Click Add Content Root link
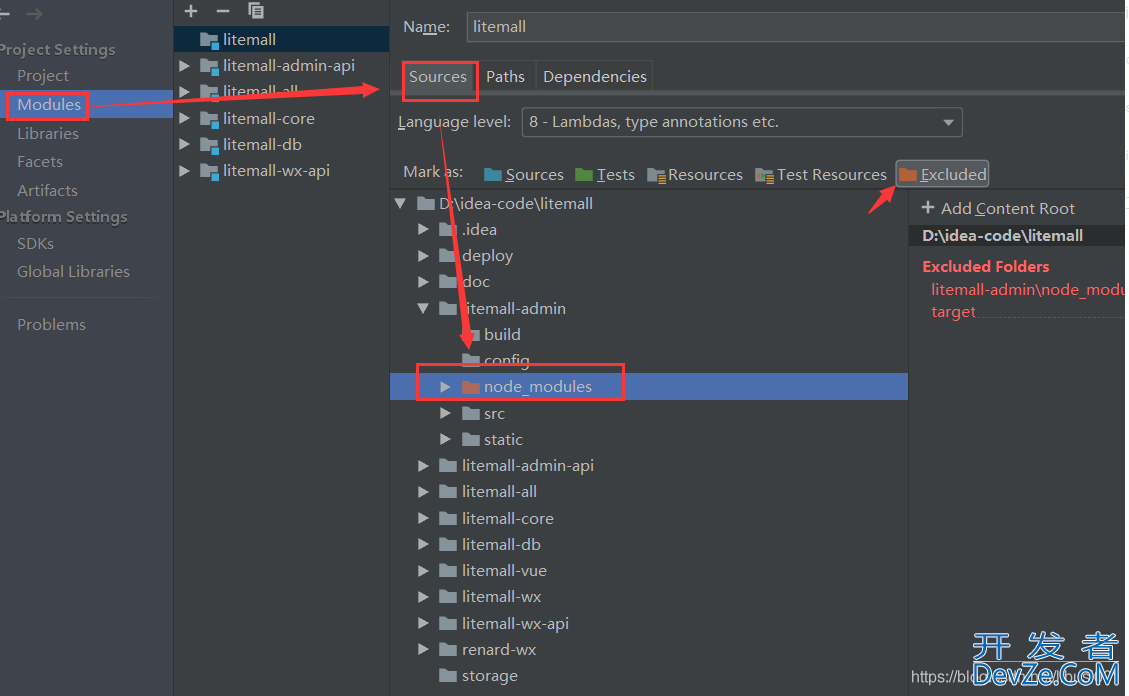1129x696 pixels. [1007, 209]
